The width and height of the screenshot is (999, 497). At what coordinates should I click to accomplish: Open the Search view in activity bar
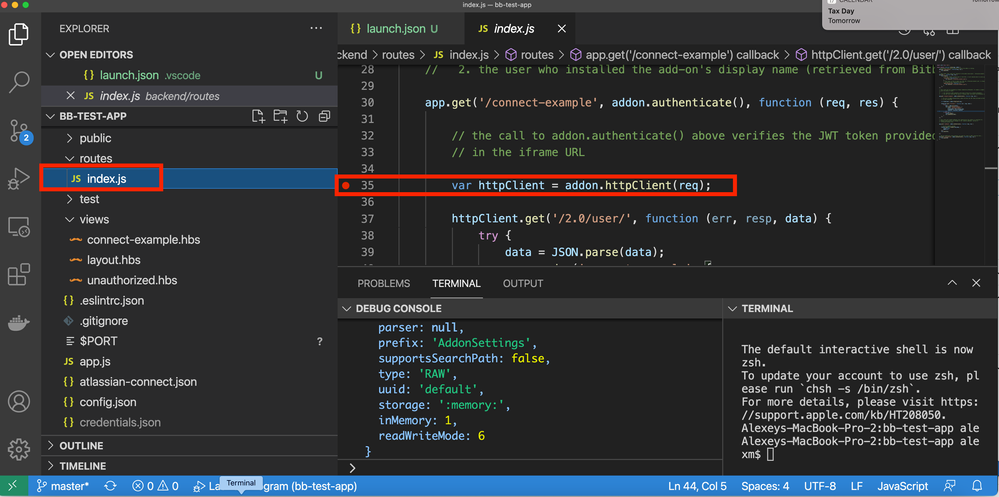tap(19, 82)
